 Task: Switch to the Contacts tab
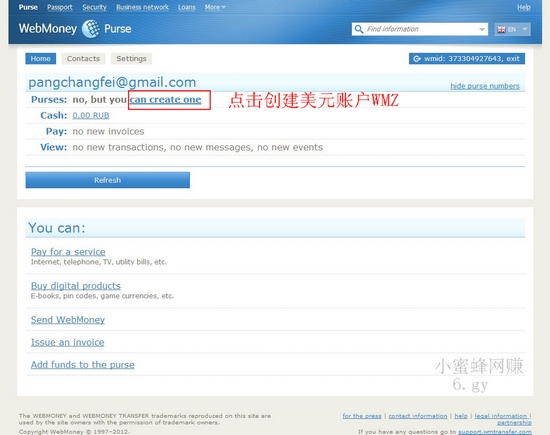pos(83,59)
